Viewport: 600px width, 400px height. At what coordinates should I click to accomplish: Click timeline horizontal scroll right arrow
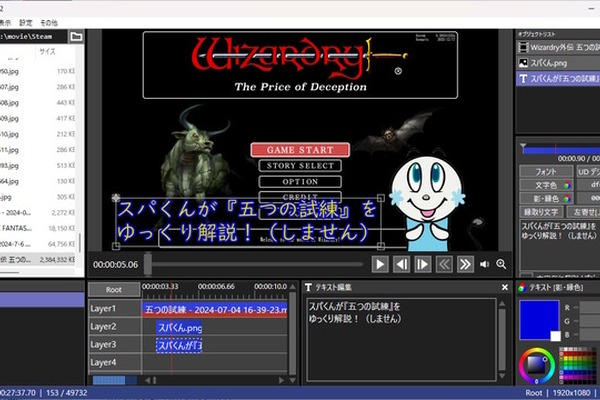(x=281, y=380)
